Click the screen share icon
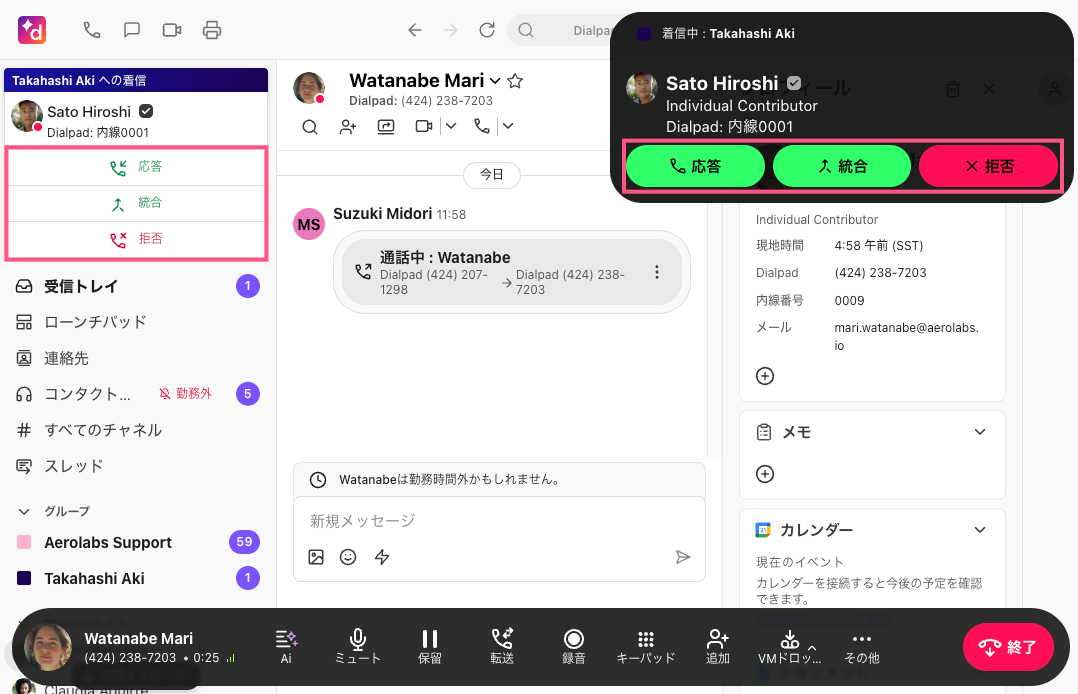This screenshot has height=694, width=1078. [x=386, y=127]
